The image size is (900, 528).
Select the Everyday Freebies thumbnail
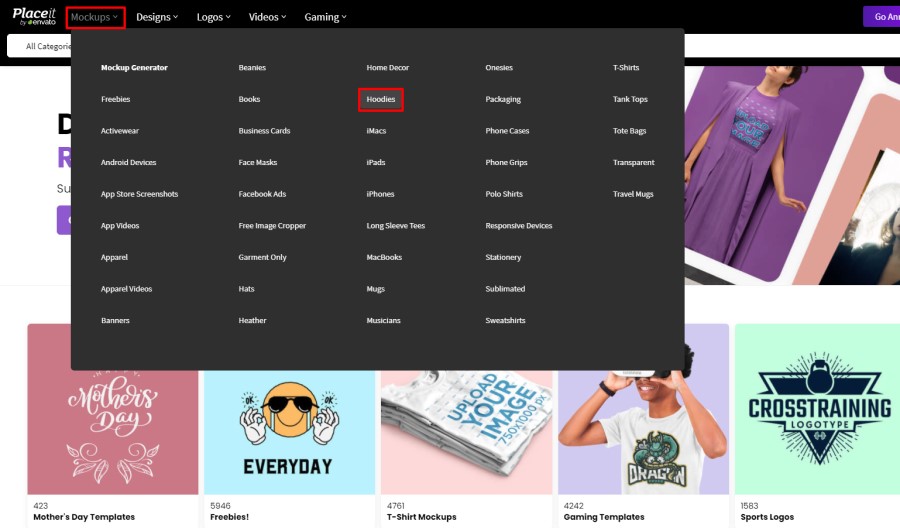289,432
